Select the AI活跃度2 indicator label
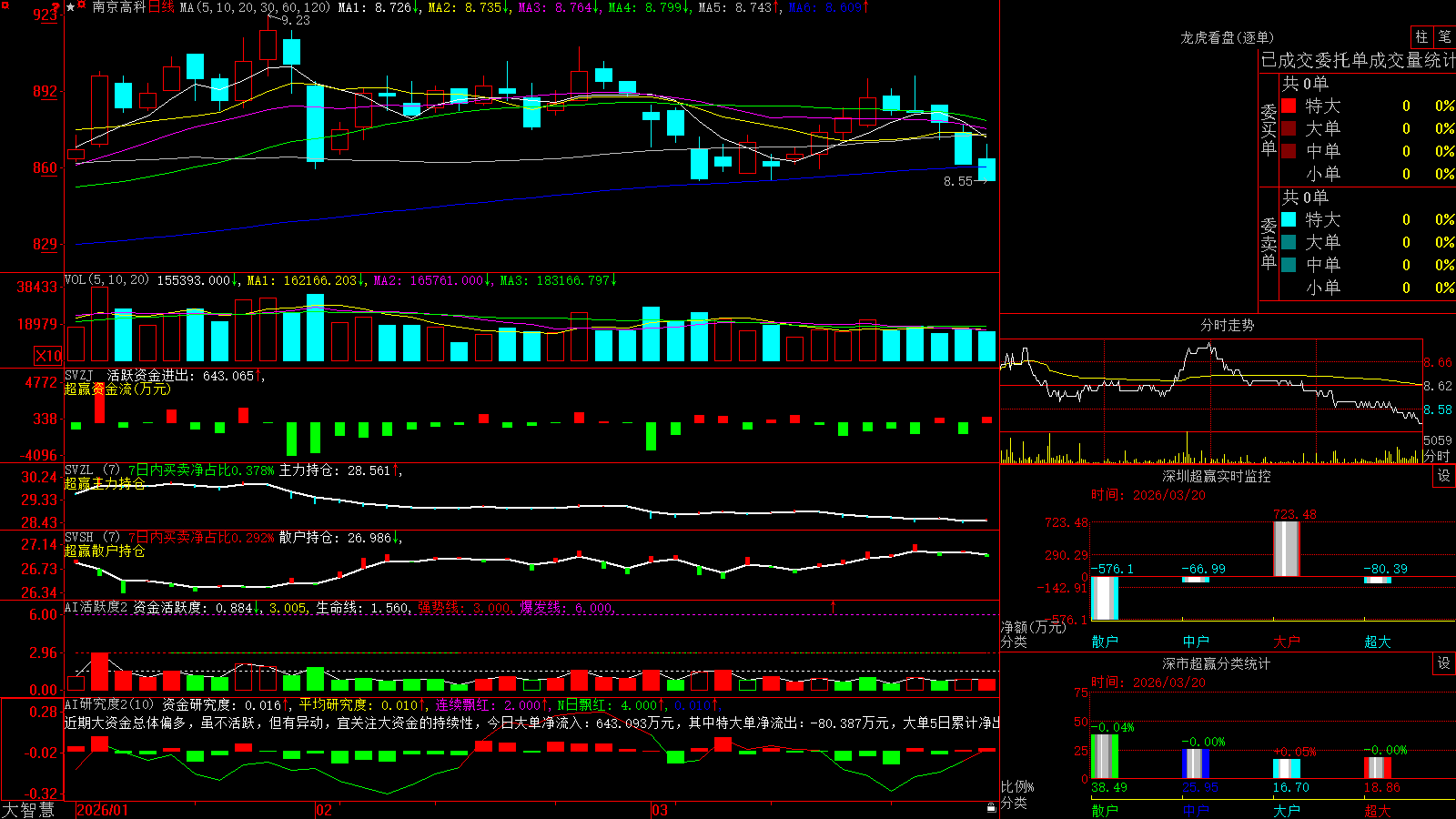The width and height of the screenshot is (1456, 819). [x=96, y=607]
